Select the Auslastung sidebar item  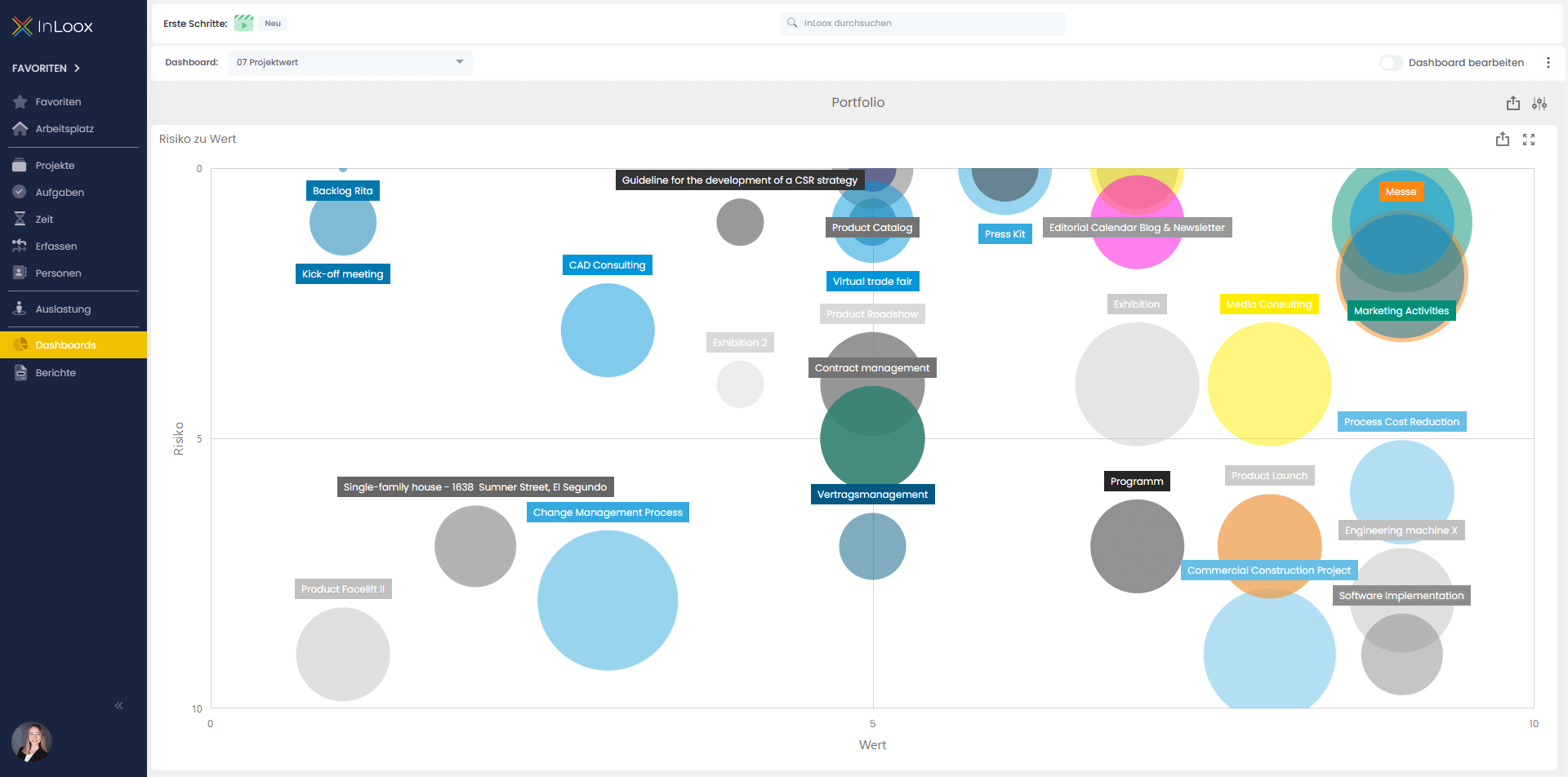coord(63,309)
